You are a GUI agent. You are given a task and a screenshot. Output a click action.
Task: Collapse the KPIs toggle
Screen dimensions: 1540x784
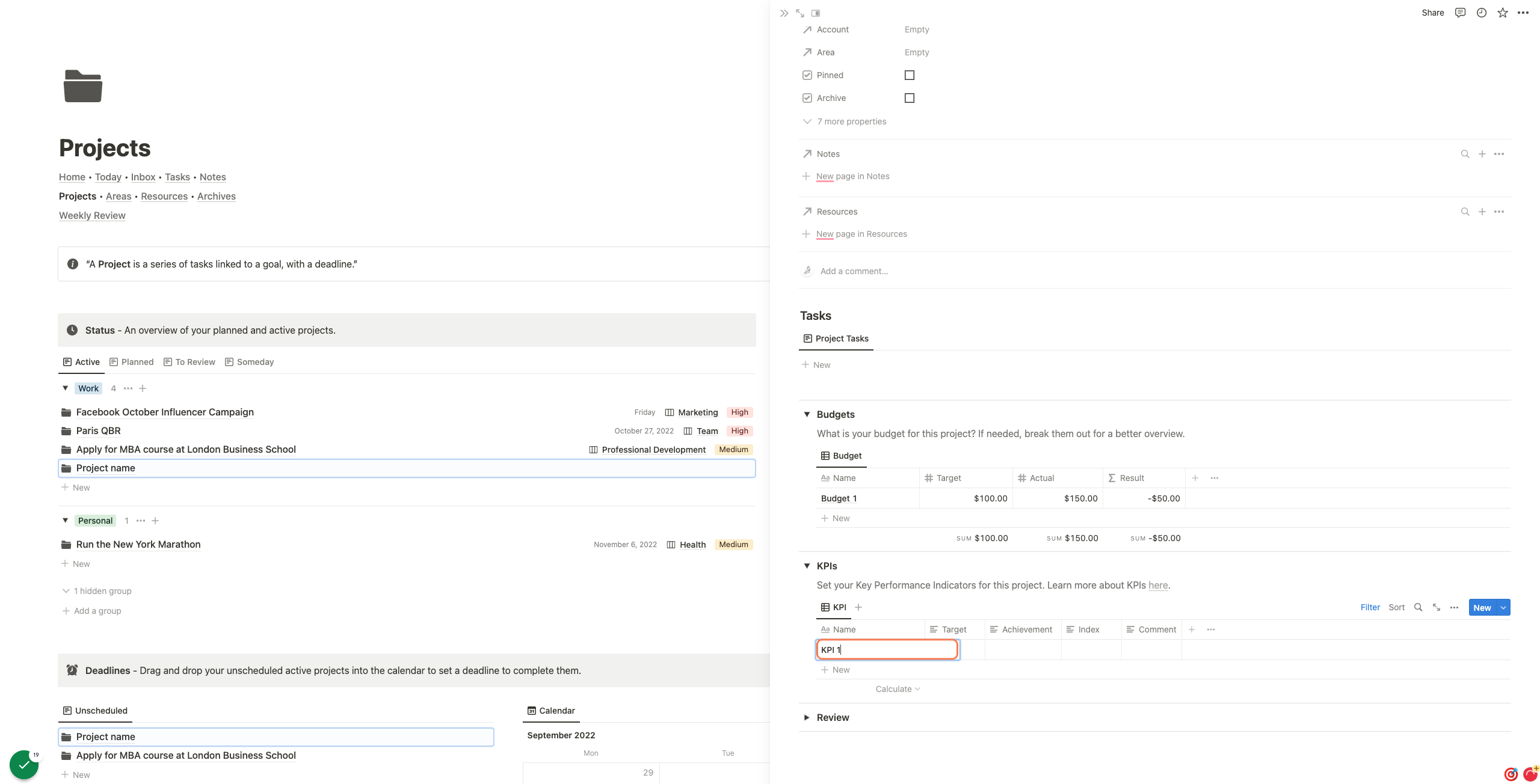[807, 566]
